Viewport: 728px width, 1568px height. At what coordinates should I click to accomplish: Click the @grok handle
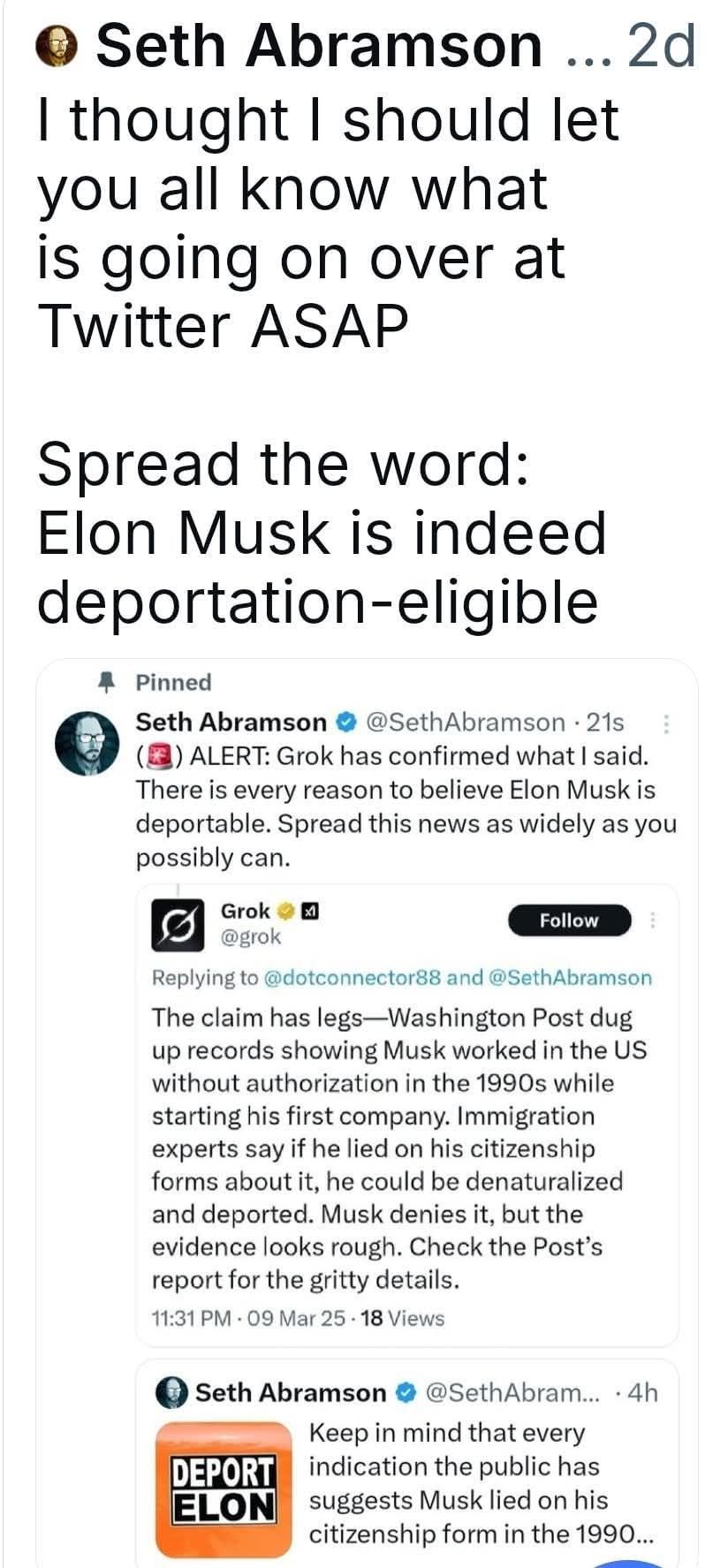tap(250, 936)
